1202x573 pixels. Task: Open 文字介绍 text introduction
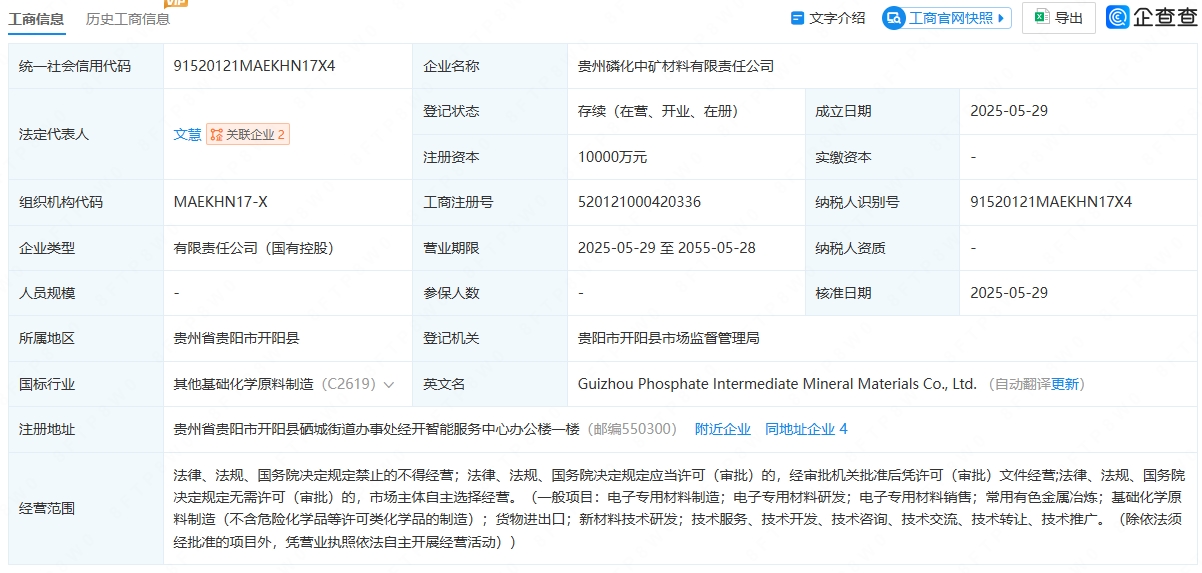(829, 18)
